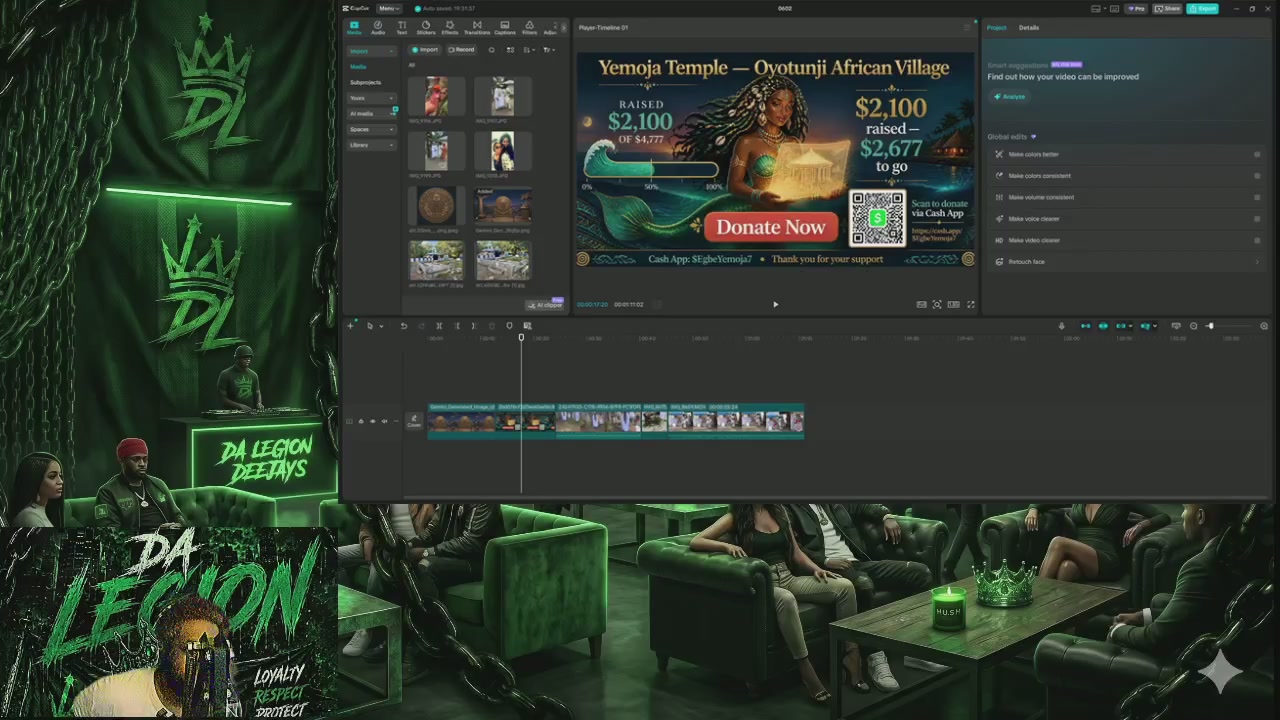Click the Pro upgrade button
Screen dimensions: 1280x720
1136,9
